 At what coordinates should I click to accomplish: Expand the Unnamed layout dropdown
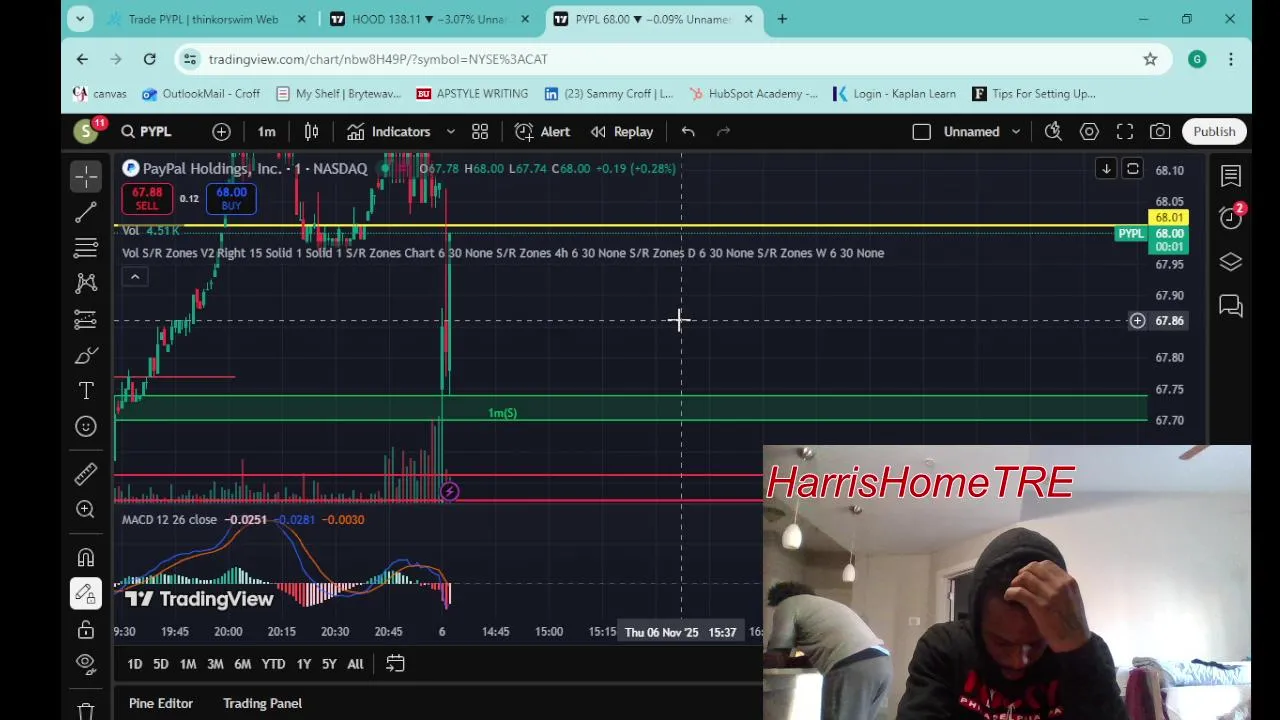click(1015, 131)
